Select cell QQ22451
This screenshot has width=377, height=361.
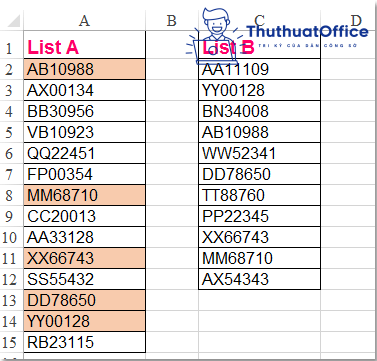(x=85, y=153)
